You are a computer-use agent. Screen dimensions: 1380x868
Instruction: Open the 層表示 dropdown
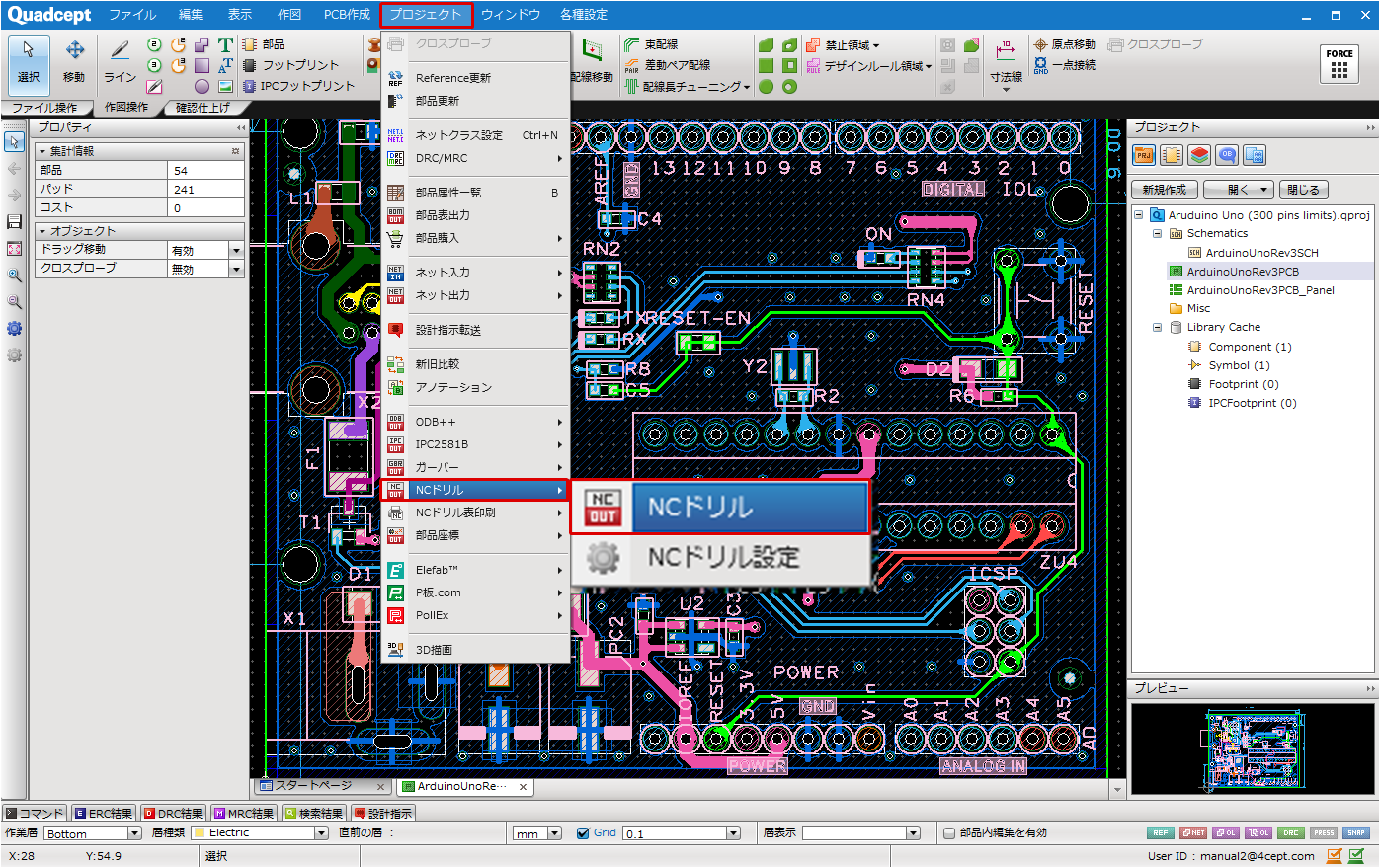913,833
